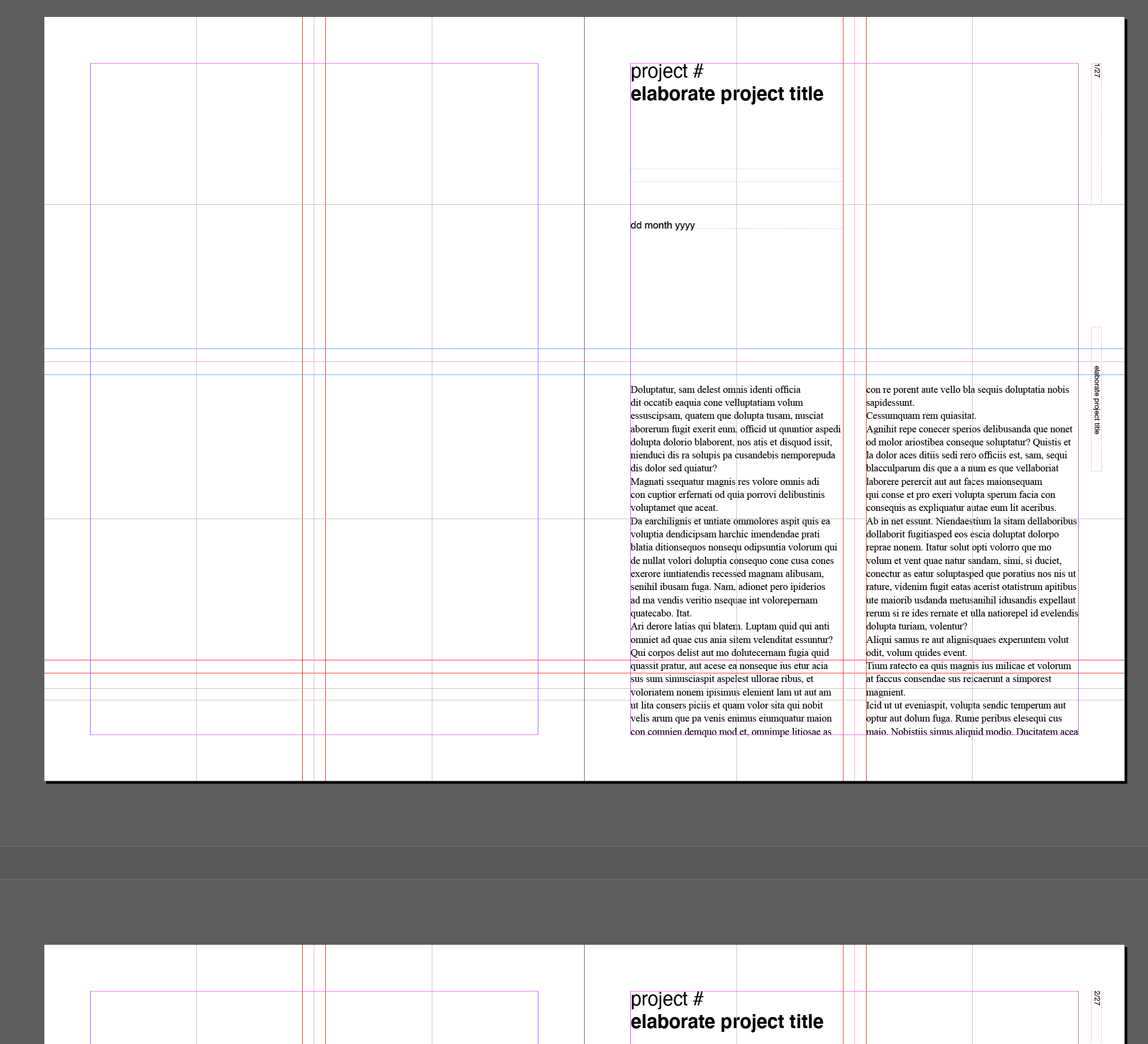Click the paragraph starting 'Ab in net essunt'
1148x1044 pixels.
[971, 574]
